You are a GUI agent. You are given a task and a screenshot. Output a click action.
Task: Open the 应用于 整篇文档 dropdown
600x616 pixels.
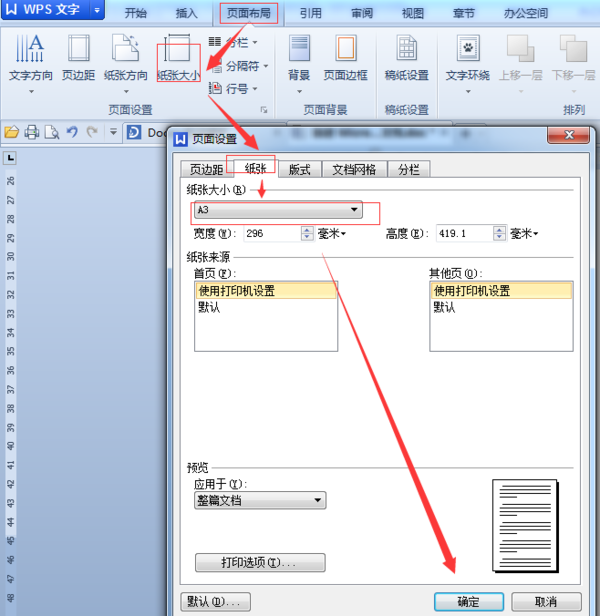point(260,500)
